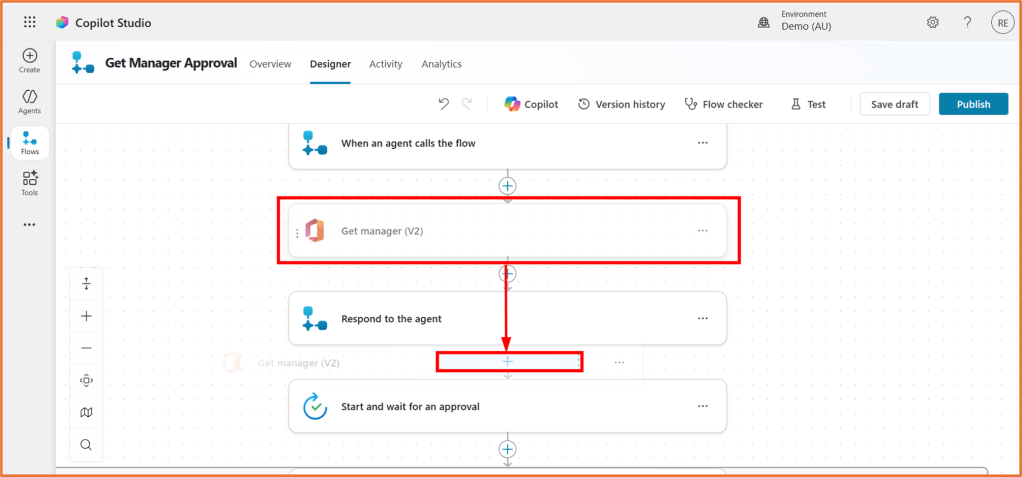The width and height of the screenshot is (1022, 477).
Task: Open options menu for 'When an agent calls the flow'
Action: (x=703, y=143)
